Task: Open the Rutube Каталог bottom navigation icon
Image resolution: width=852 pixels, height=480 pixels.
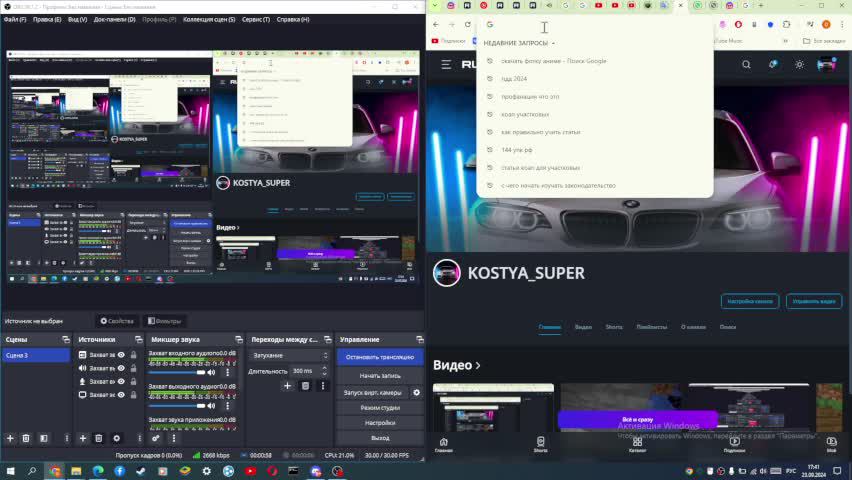Action: point(637,445)
